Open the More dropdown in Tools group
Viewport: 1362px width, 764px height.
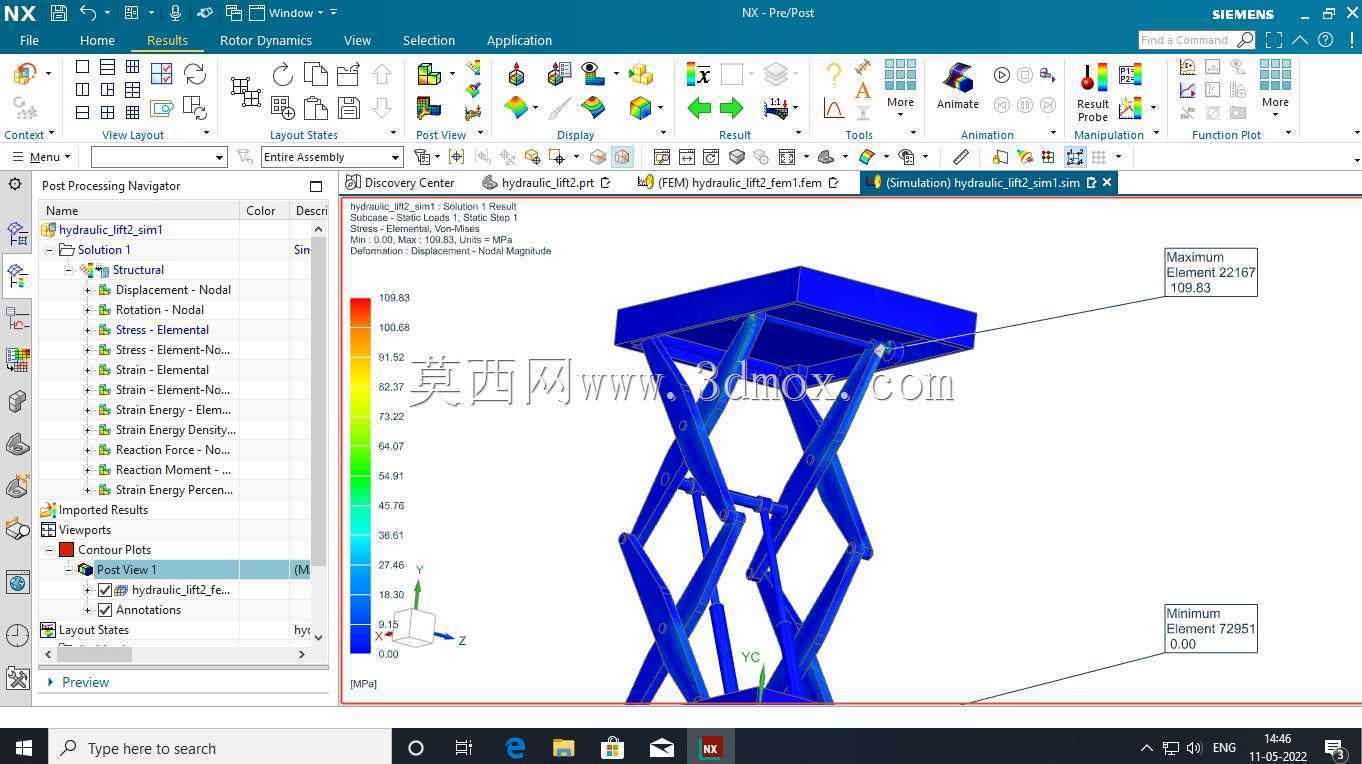[900, 88]
